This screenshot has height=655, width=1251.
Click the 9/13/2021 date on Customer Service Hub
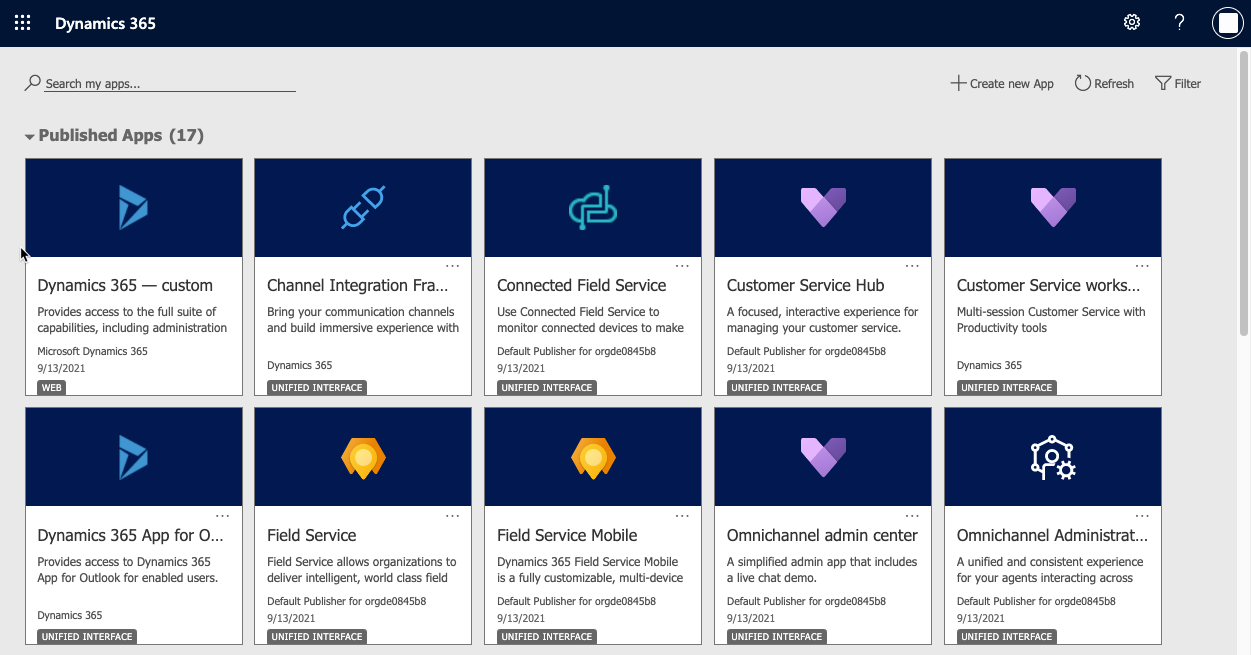click(751, 368)
